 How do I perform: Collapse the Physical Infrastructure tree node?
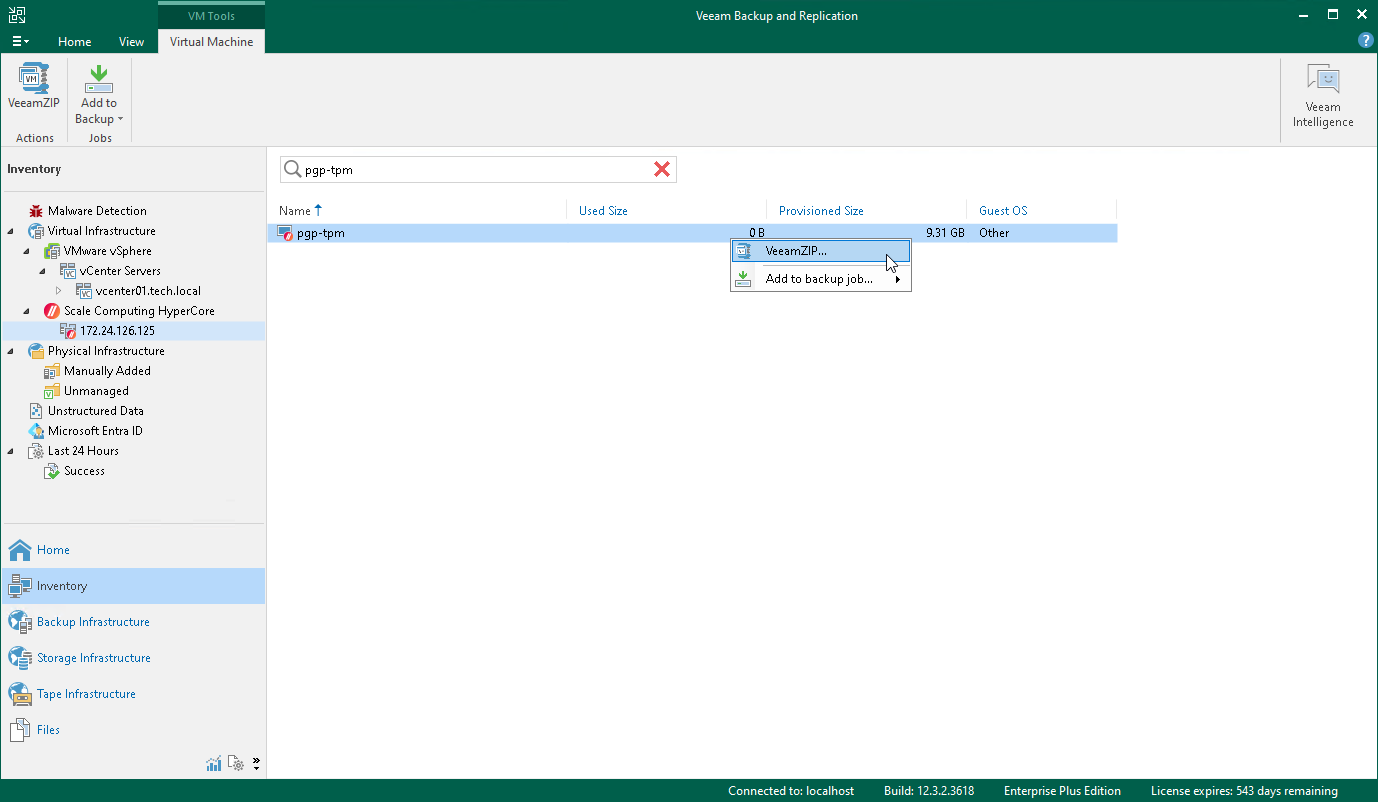point(11,351)
